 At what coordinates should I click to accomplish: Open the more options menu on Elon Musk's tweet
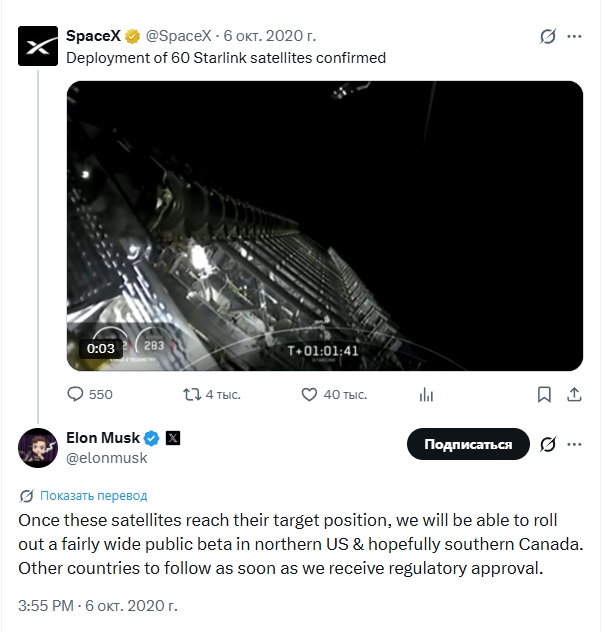click(x=574, y=444)
